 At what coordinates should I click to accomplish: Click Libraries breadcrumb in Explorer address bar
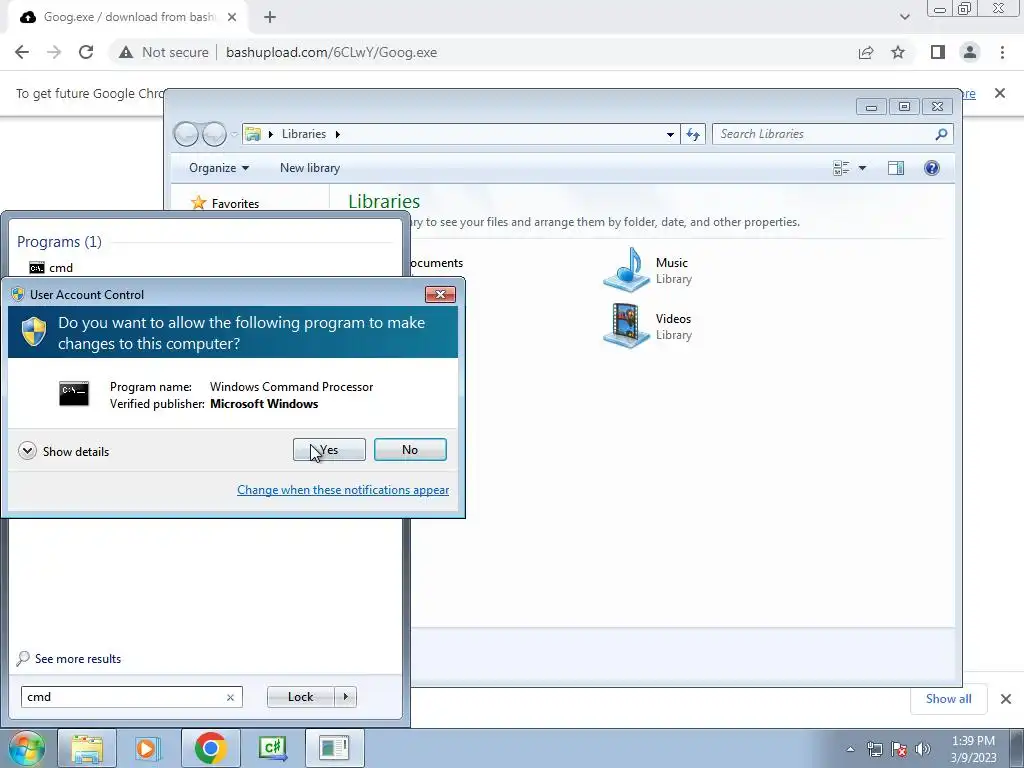304,134
